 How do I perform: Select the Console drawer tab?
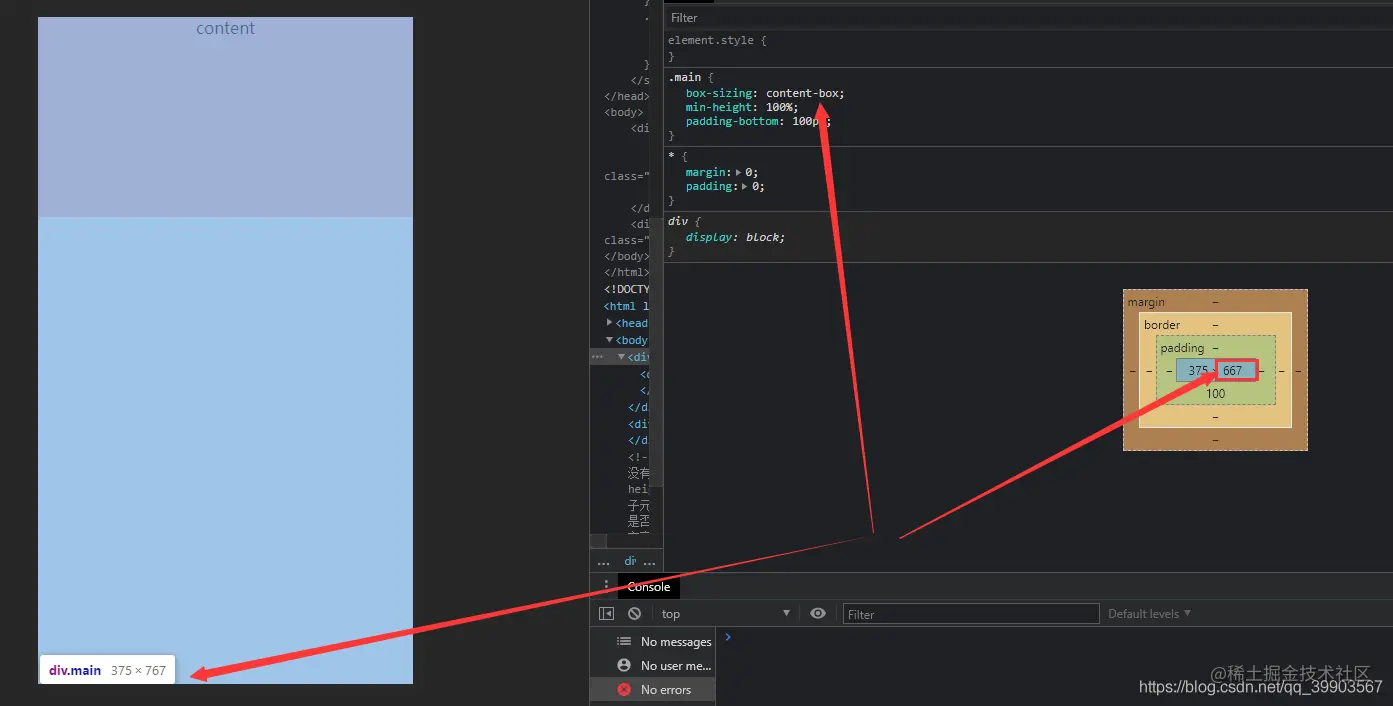pos(649,587)
